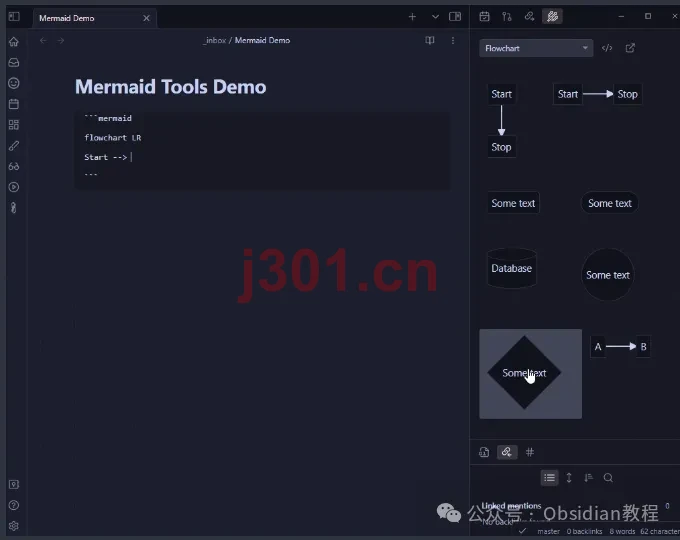Place cursor in the mermaid code block

[262, 150]
